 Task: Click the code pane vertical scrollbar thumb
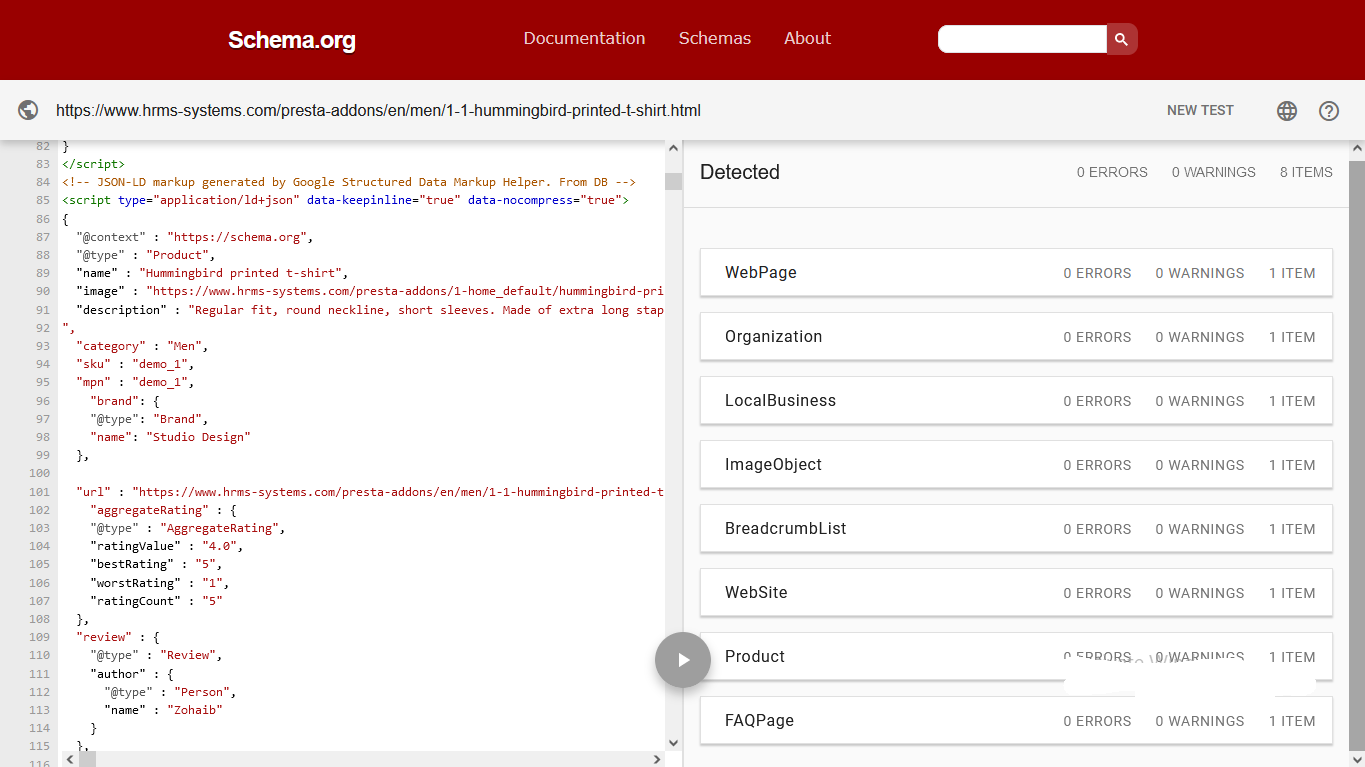tap(673, 181)
